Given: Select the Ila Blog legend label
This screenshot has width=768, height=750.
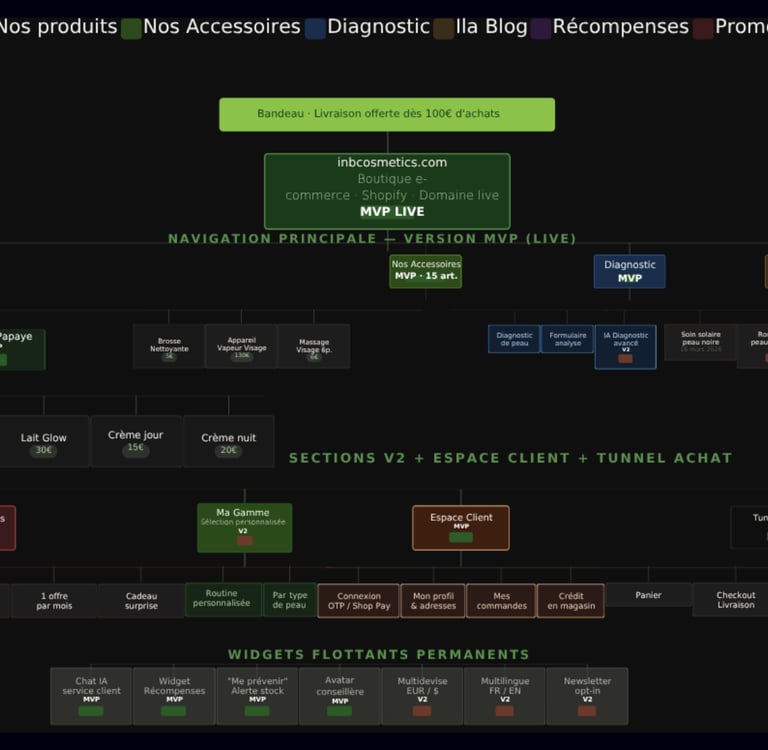Looking at the screenshot, I should point(491,26).
